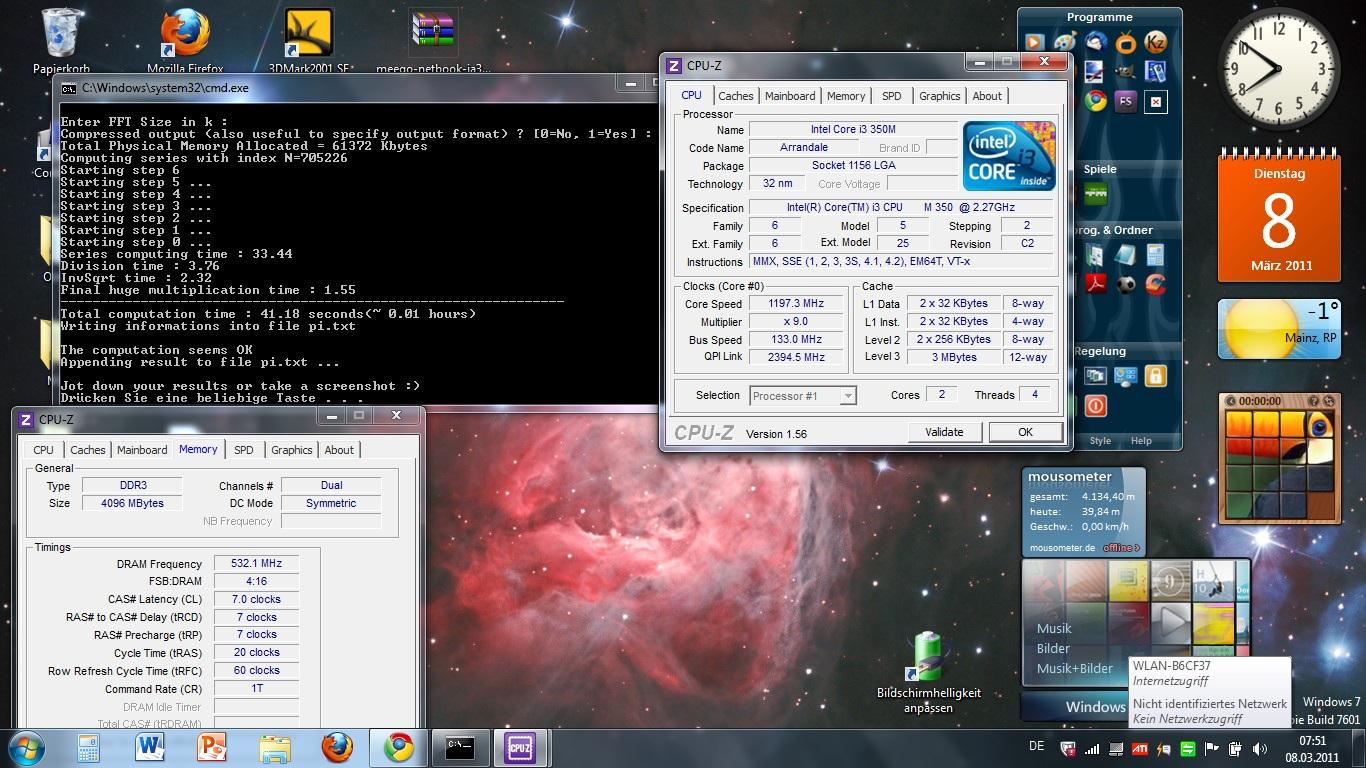Click the DE language indicator in taskbar
The image size is (1366, 768).
pos(1036,746)
